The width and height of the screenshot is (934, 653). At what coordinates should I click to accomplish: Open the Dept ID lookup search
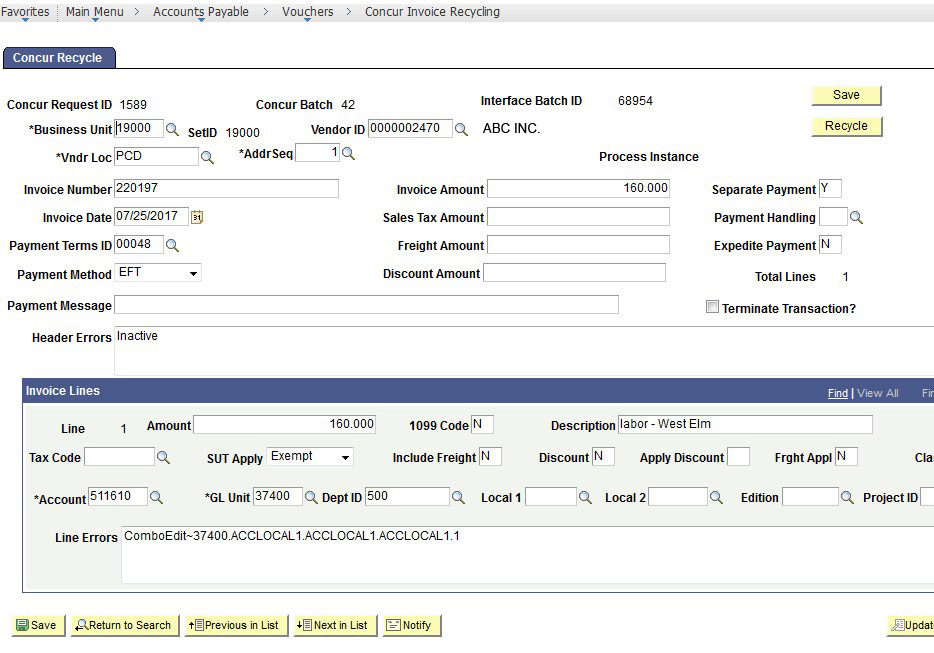click(x=456, y=495)
